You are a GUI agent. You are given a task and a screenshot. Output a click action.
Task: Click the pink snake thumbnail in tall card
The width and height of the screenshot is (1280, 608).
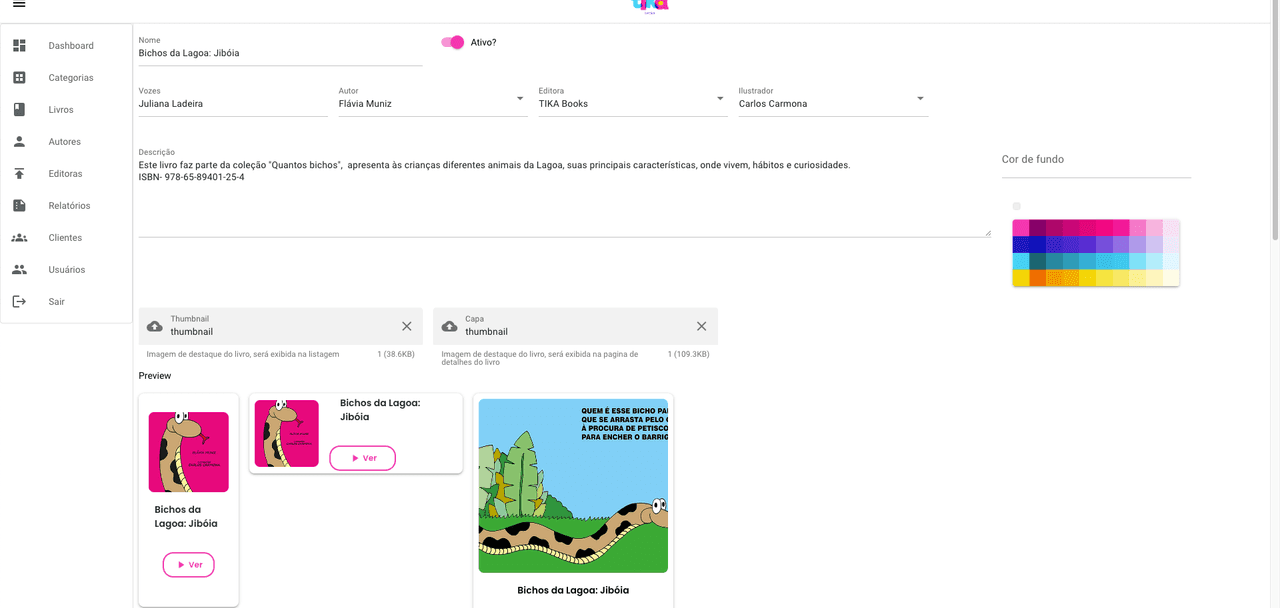[x=189, y=452]
